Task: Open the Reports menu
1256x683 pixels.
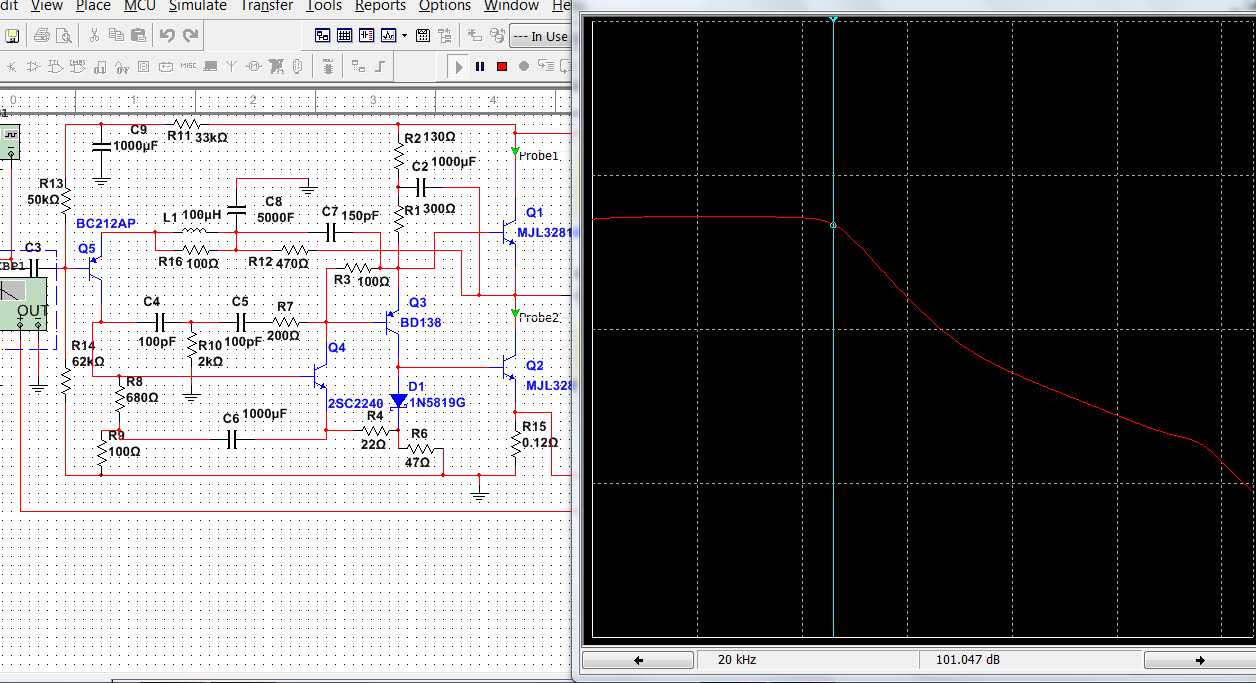Action: 380,6
